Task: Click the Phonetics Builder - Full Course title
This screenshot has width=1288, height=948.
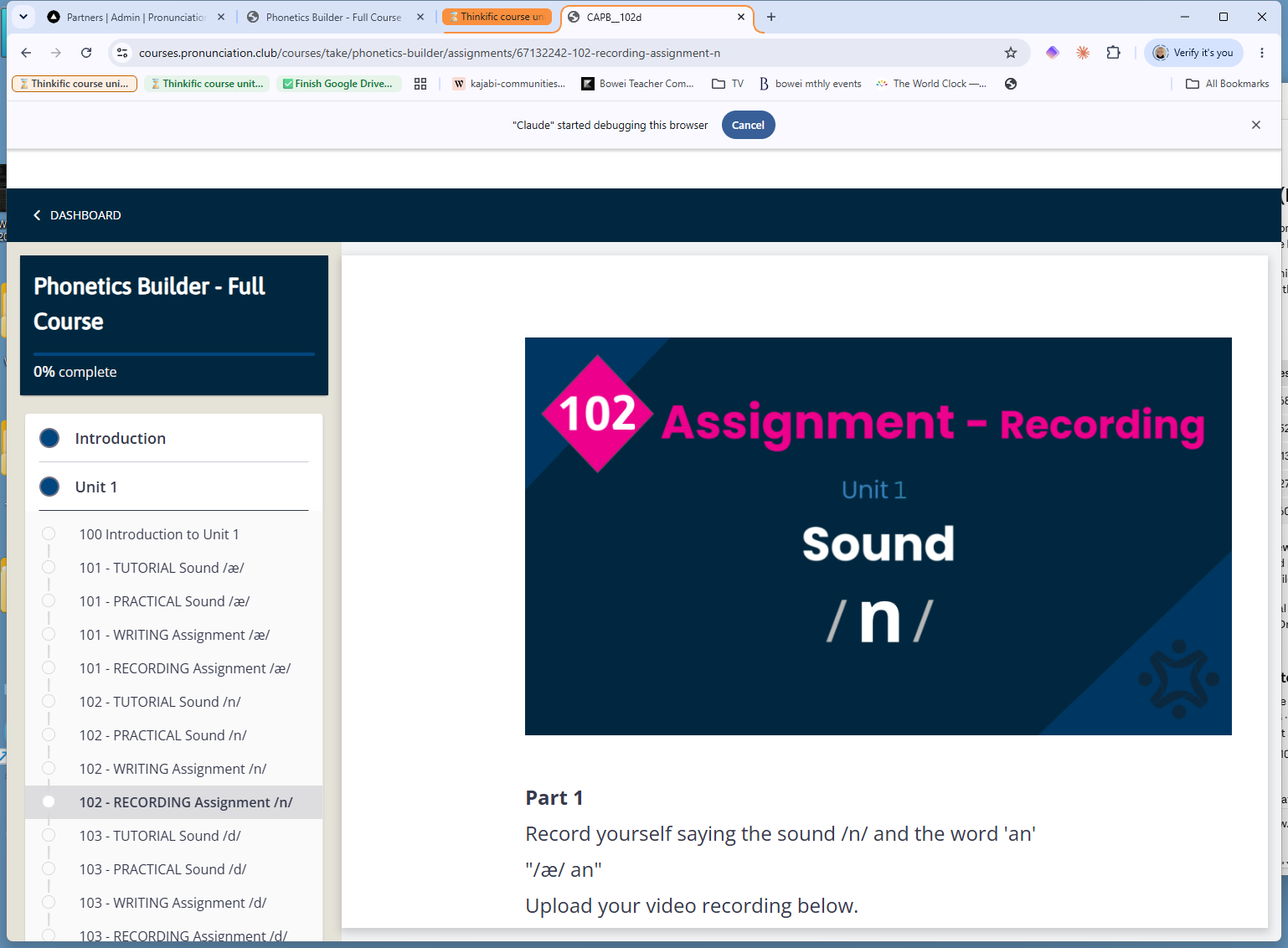Action: [x=149, y=303]
